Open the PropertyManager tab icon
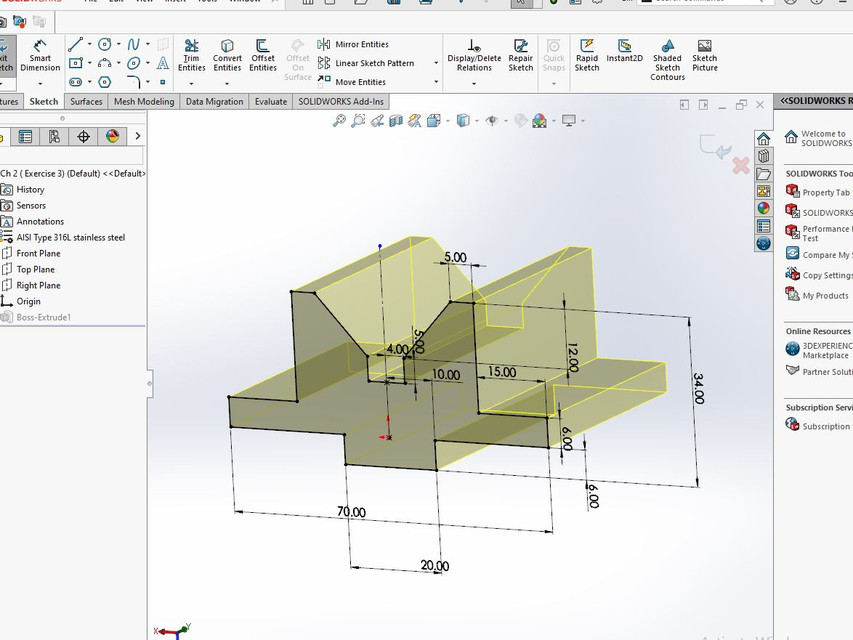853x640 pixels. tap(25, 137)
